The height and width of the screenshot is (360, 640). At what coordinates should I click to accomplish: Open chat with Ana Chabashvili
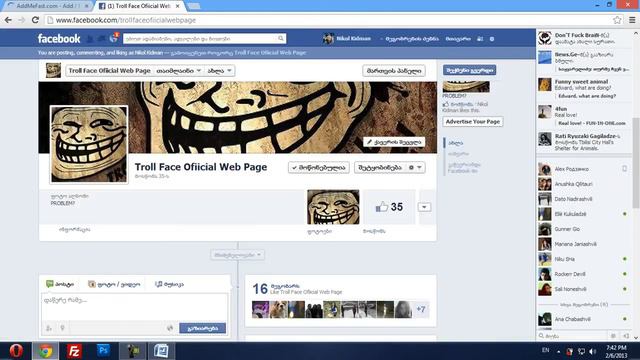(583, 319)
